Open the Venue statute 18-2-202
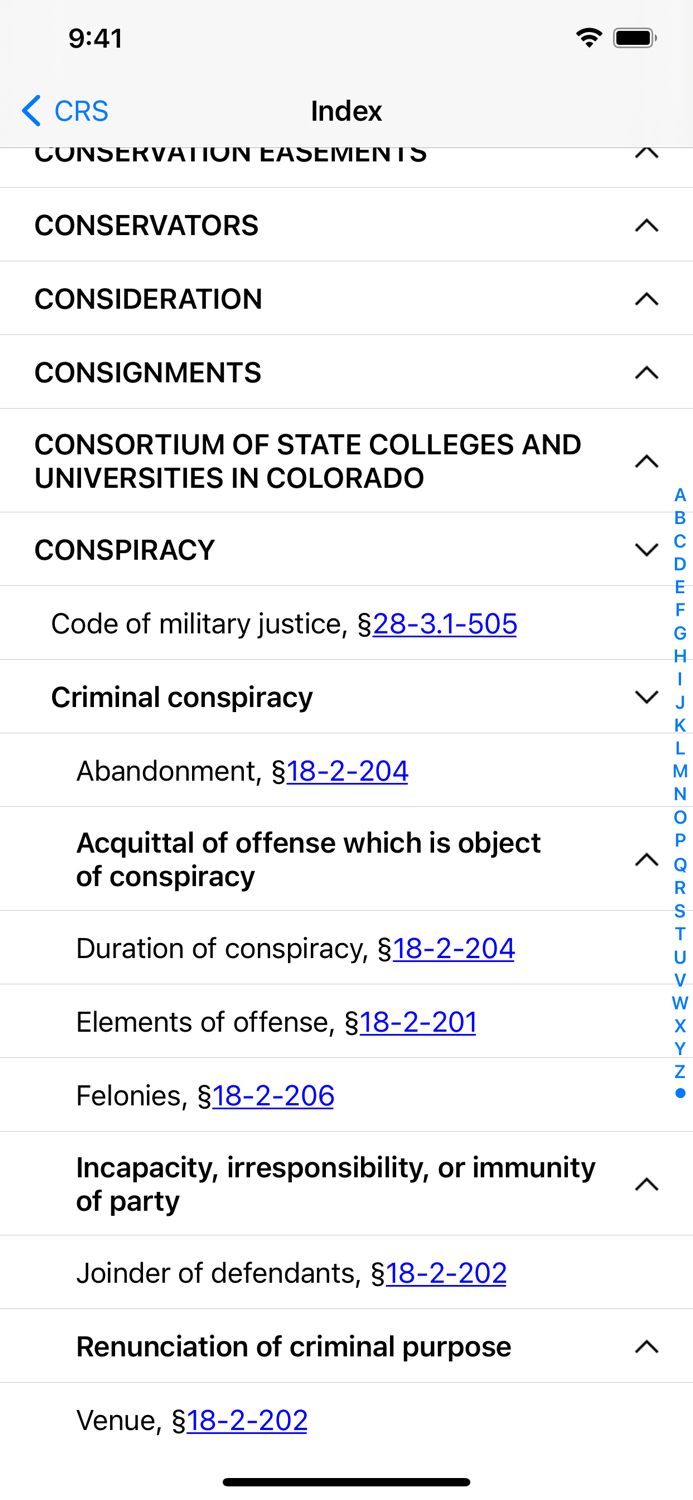Image resolution: width=693 pixels, height=1500 pixels. [x=247, y=1420]
